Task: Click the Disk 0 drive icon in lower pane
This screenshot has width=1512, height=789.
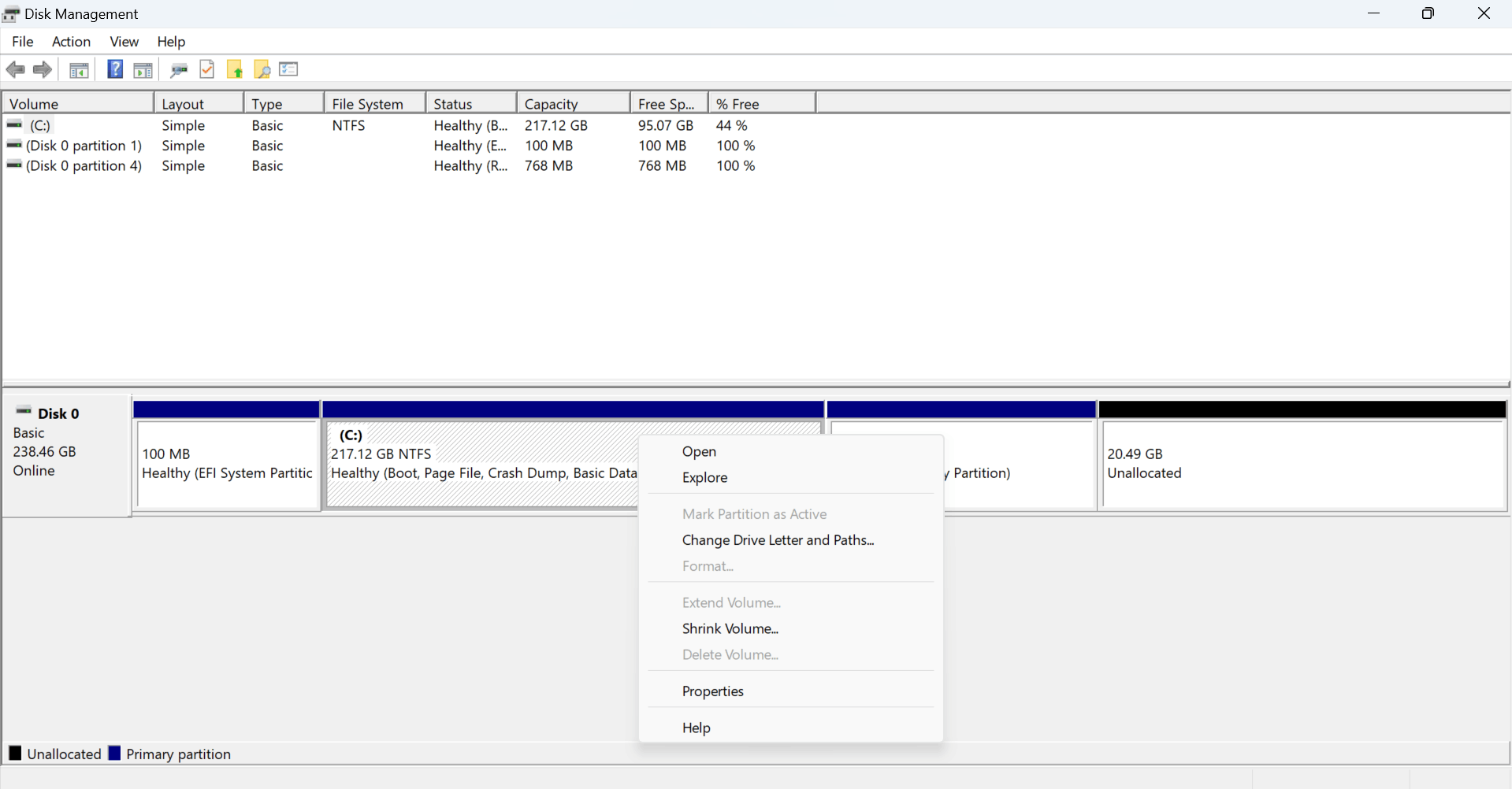Action: [x=24, y=410]
